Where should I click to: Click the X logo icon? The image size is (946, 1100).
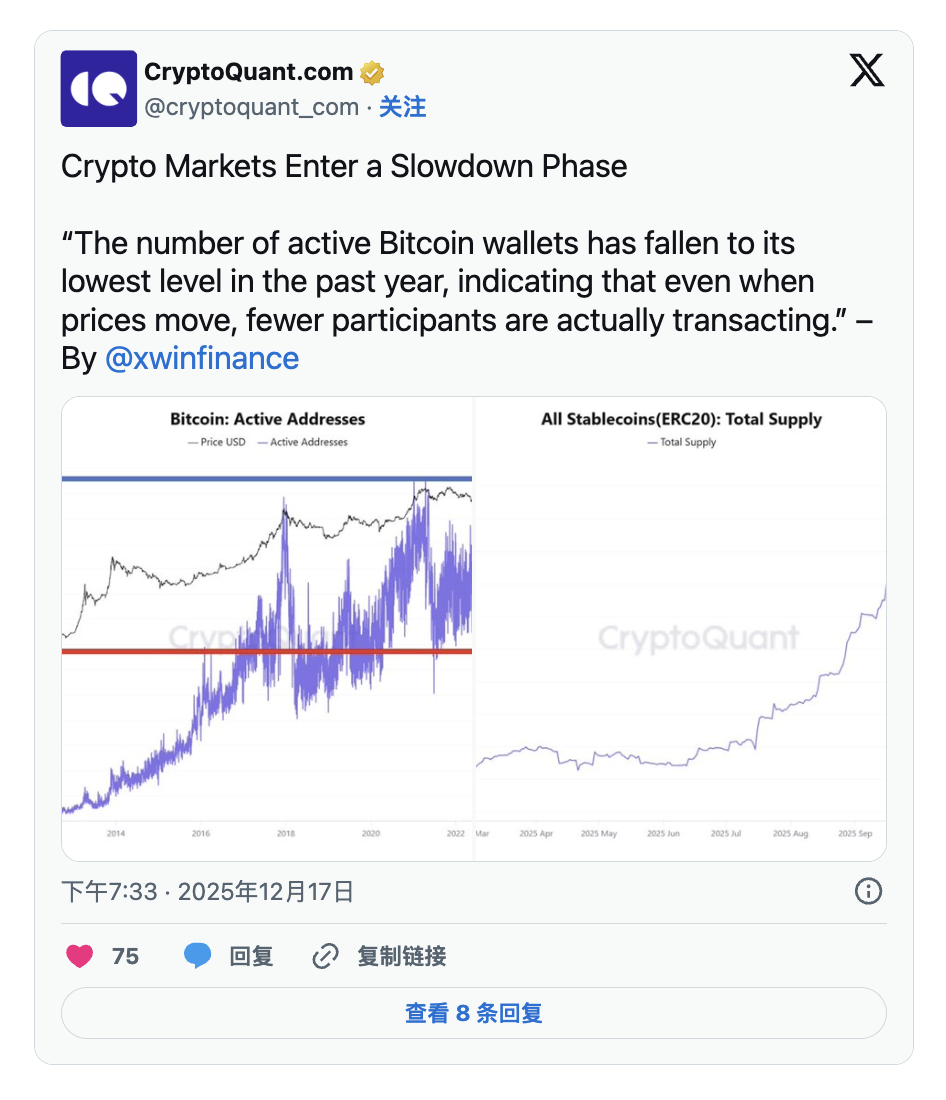pos(867,70)
